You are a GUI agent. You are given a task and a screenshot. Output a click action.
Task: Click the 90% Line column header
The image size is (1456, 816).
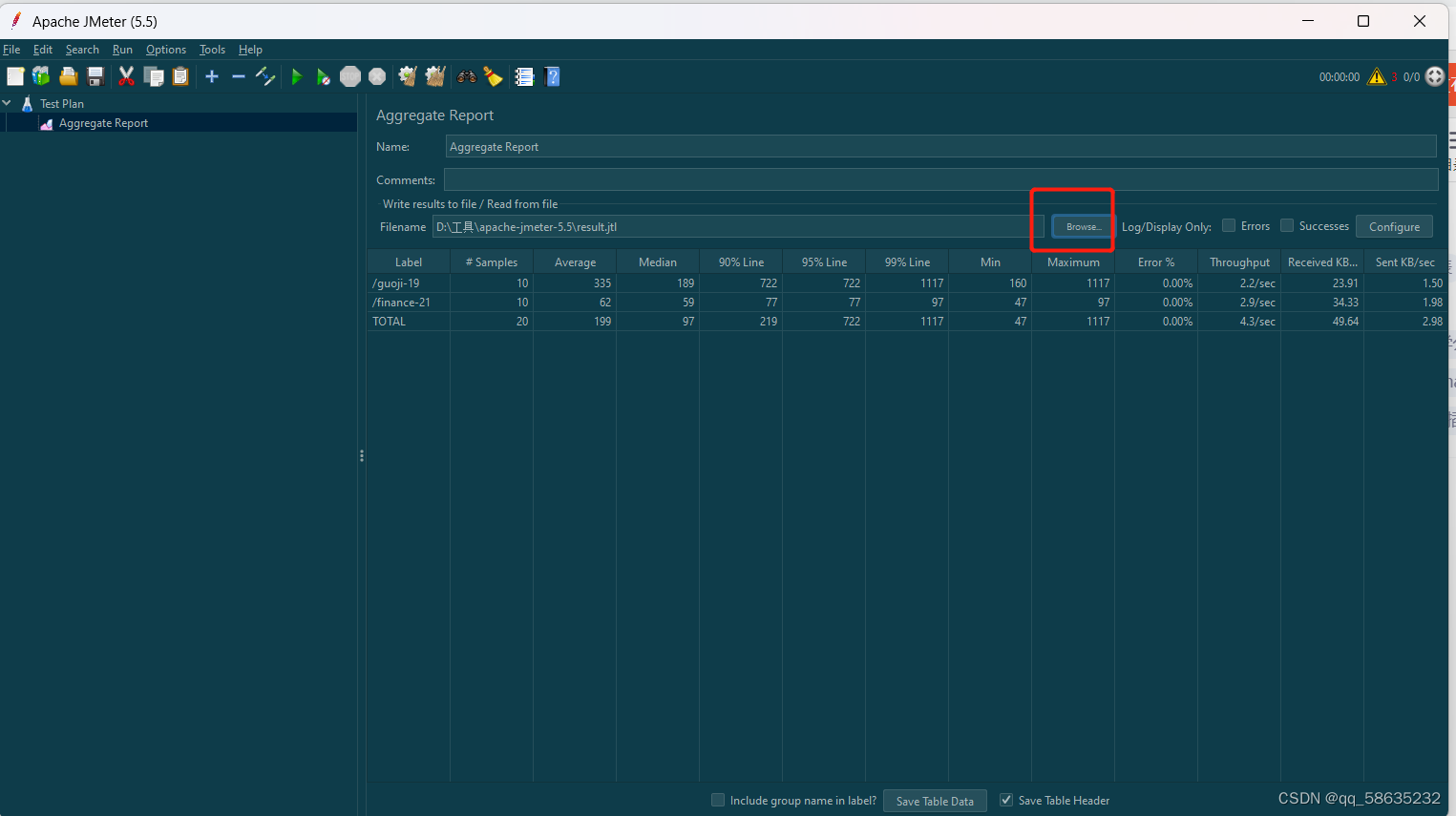coord(741,262)
